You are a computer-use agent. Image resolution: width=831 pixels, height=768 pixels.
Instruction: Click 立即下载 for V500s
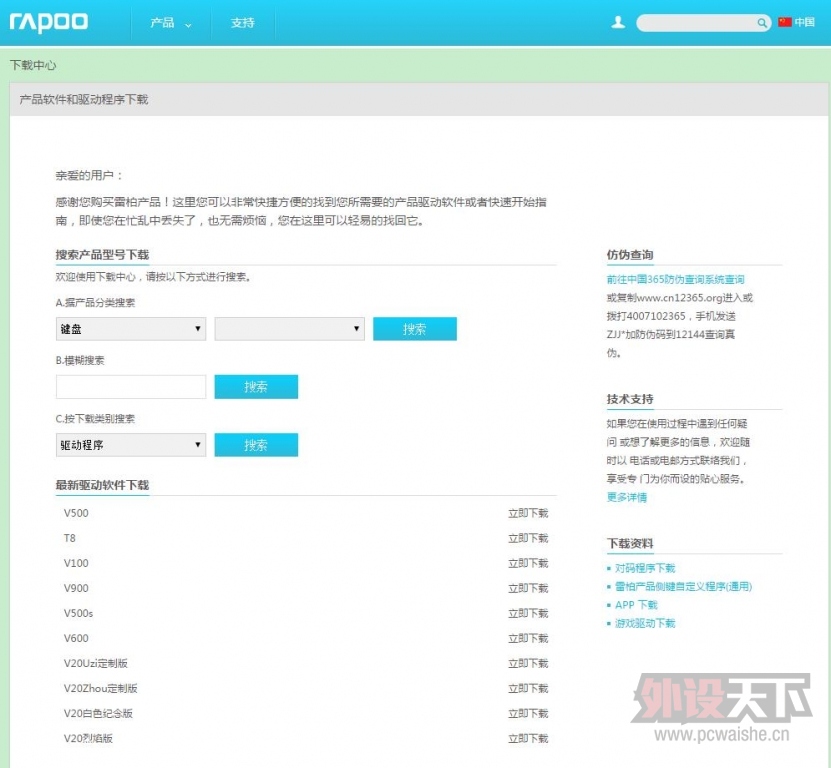click(528, 613)
